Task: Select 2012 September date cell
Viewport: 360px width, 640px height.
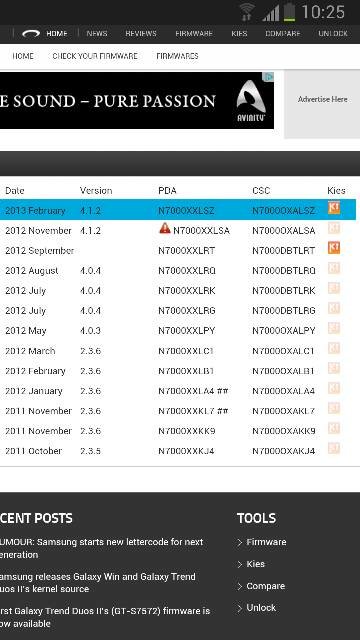Action: (40, 251)
